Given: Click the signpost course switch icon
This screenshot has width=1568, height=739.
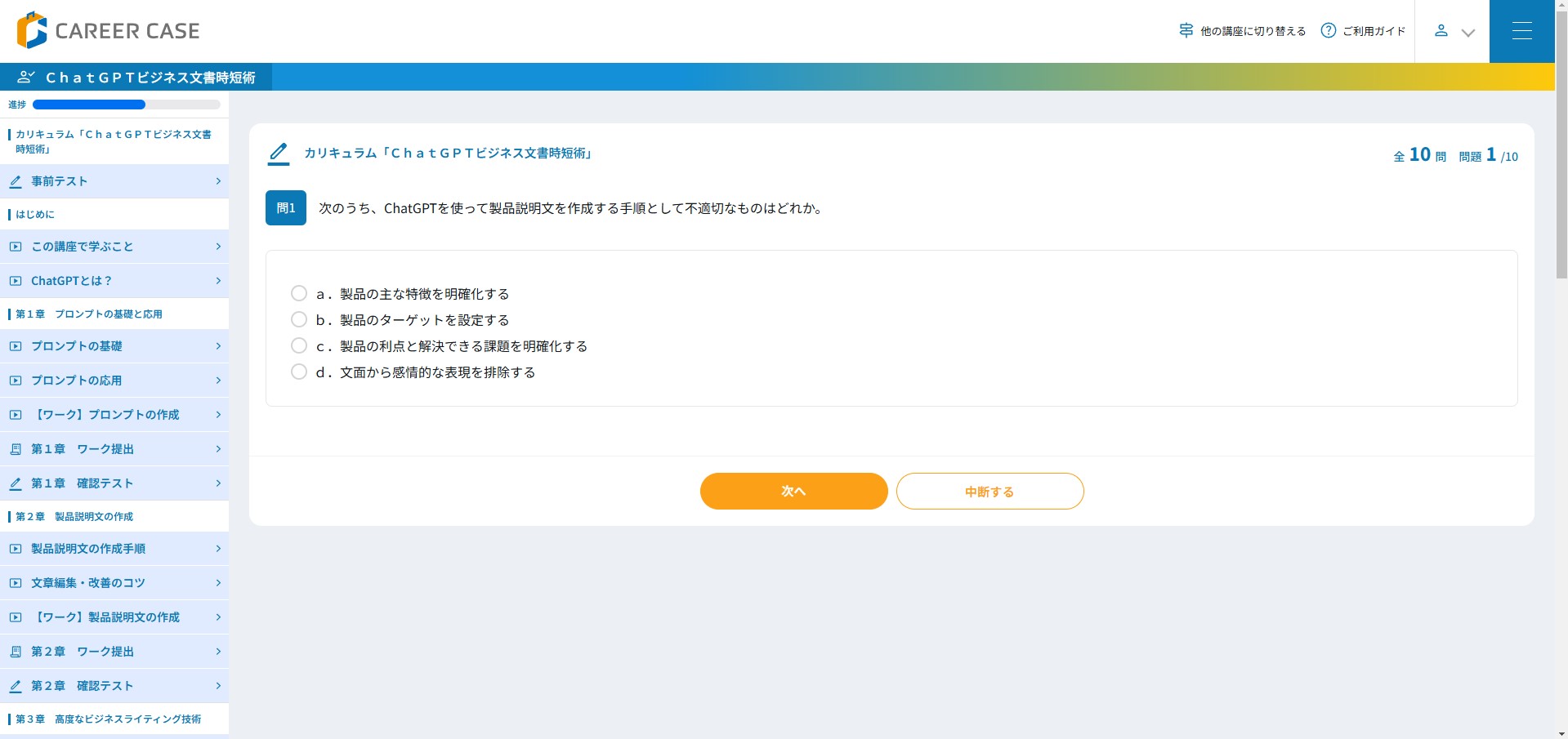Looking at the screenshot, I should 1186,31.
